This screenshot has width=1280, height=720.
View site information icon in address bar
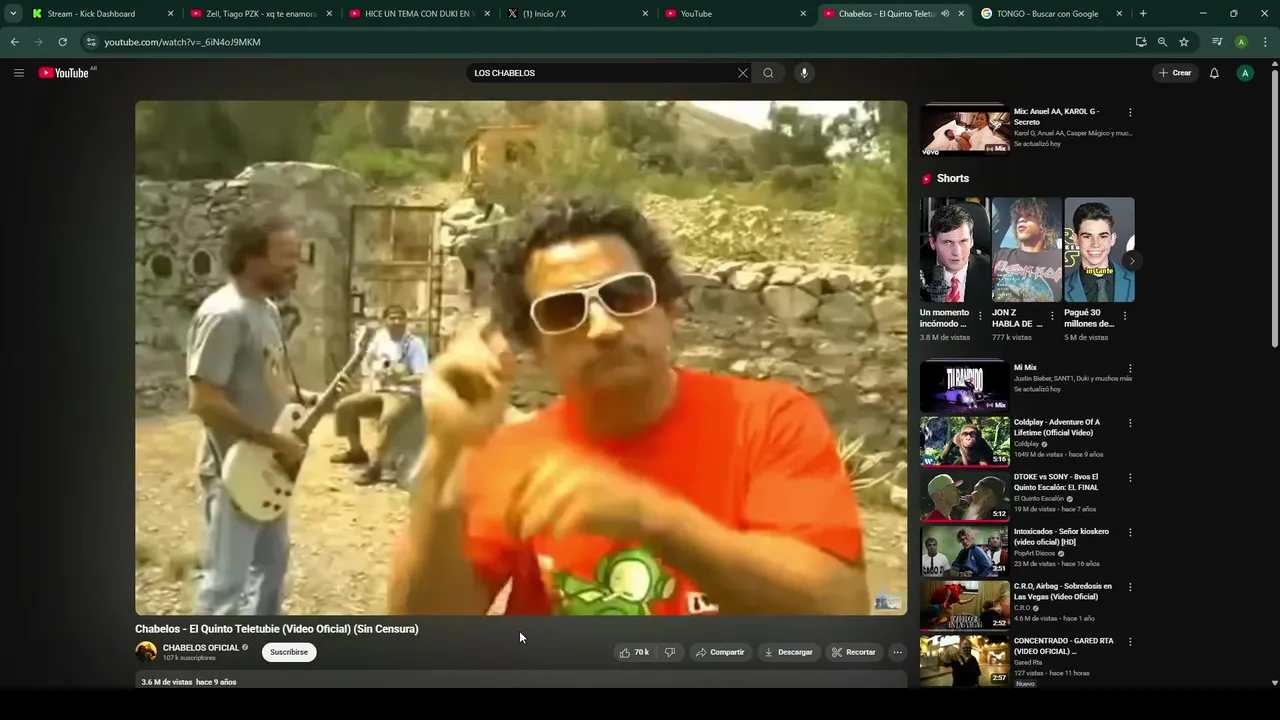click(91, 42)
